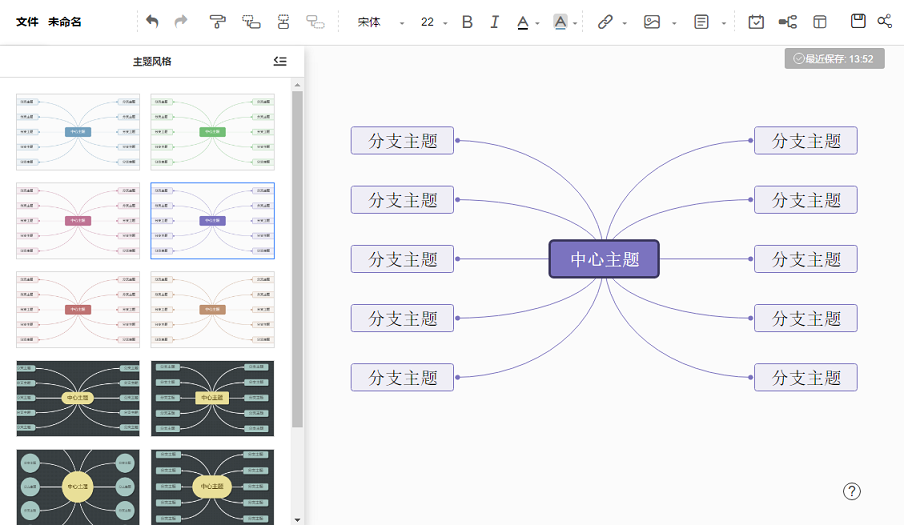This screenshot has height=525, width=904.
Task: Expand the font color dropdown arrow
Action: coord(537,24)
